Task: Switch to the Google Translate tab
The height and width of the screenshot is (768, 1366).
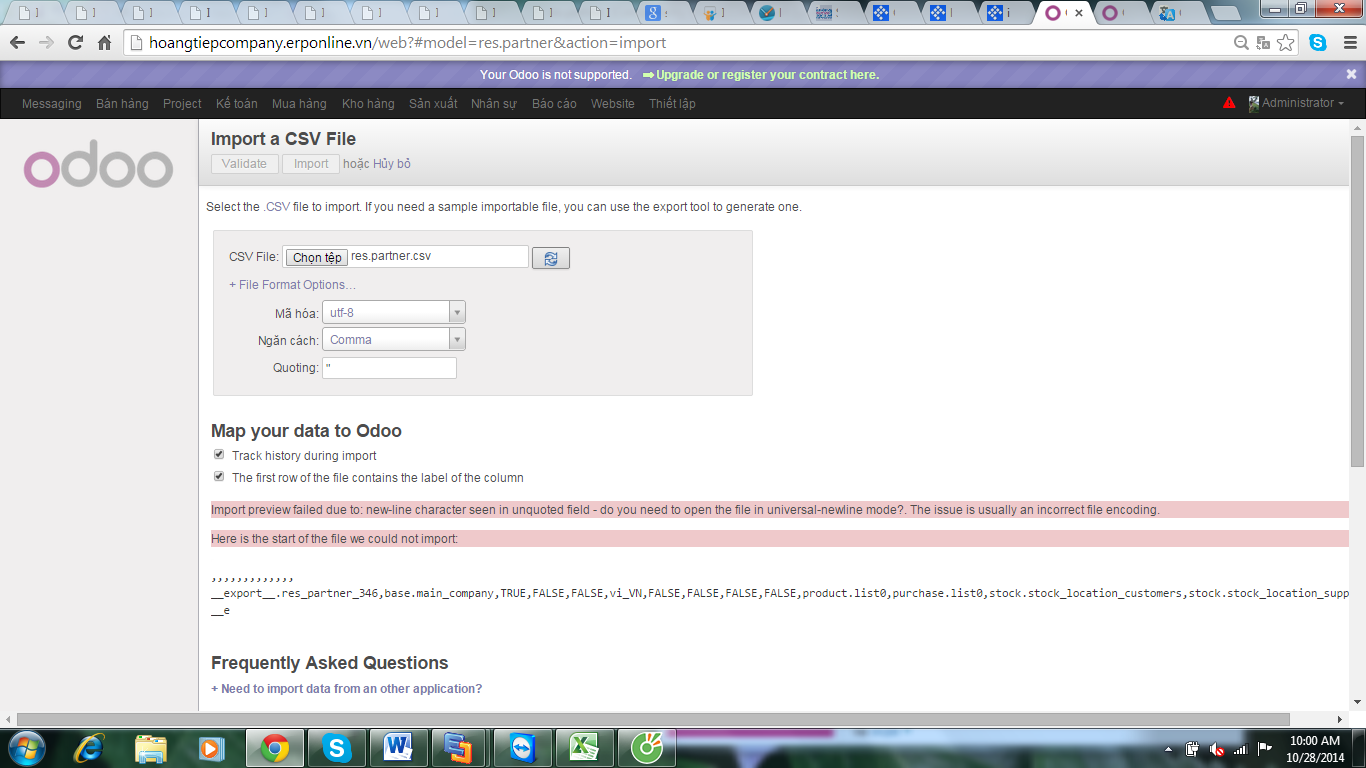Action: (1174, 13)
